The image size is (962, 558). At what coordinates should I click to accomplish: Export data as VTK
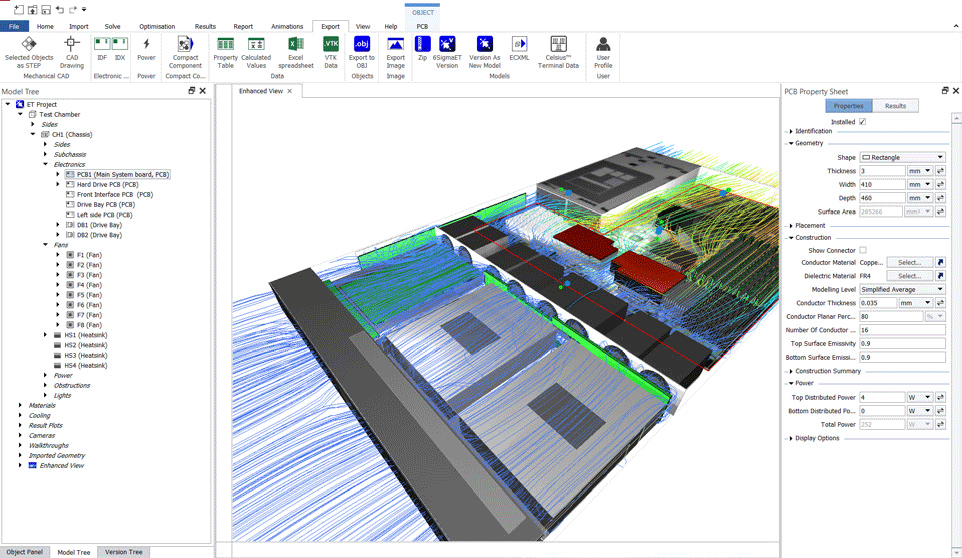331,45
